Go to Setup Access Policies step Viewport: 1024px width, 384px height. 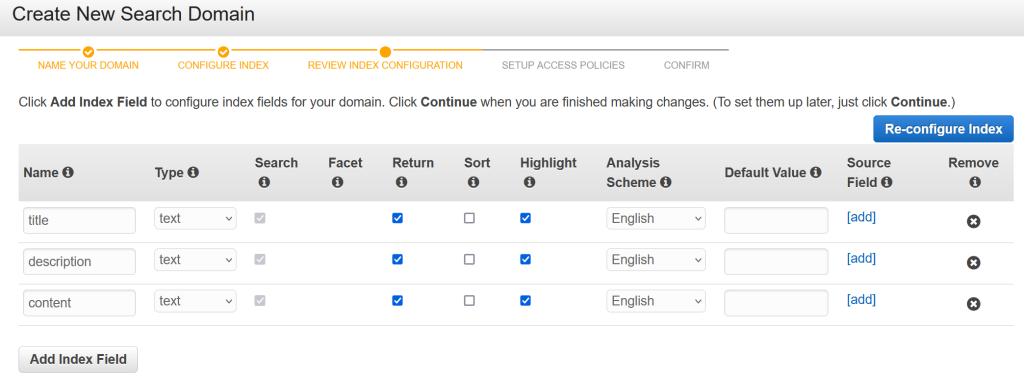(563, 65)
